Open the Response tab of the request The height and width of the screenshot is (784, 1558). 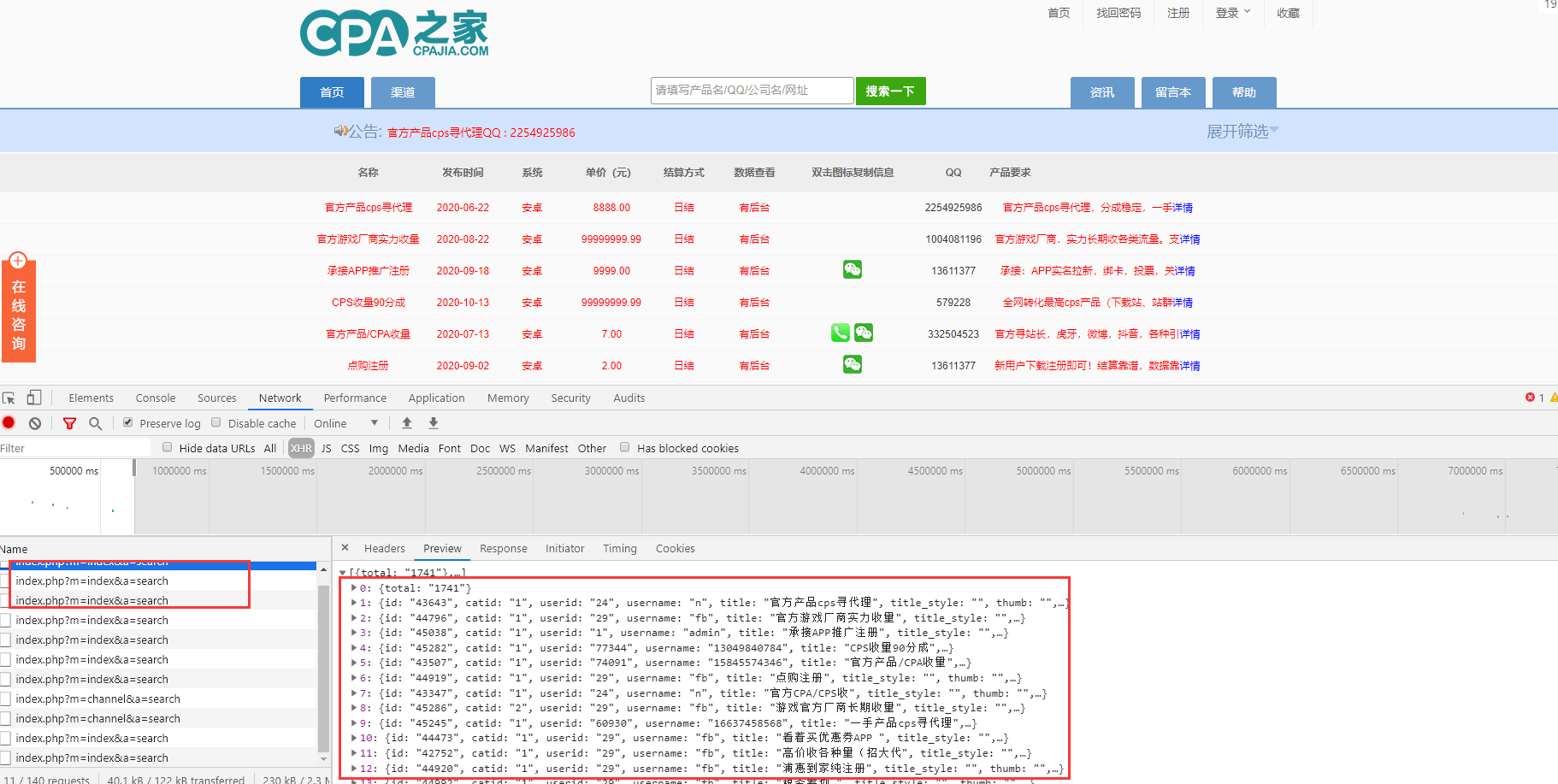tap(504, 548)
